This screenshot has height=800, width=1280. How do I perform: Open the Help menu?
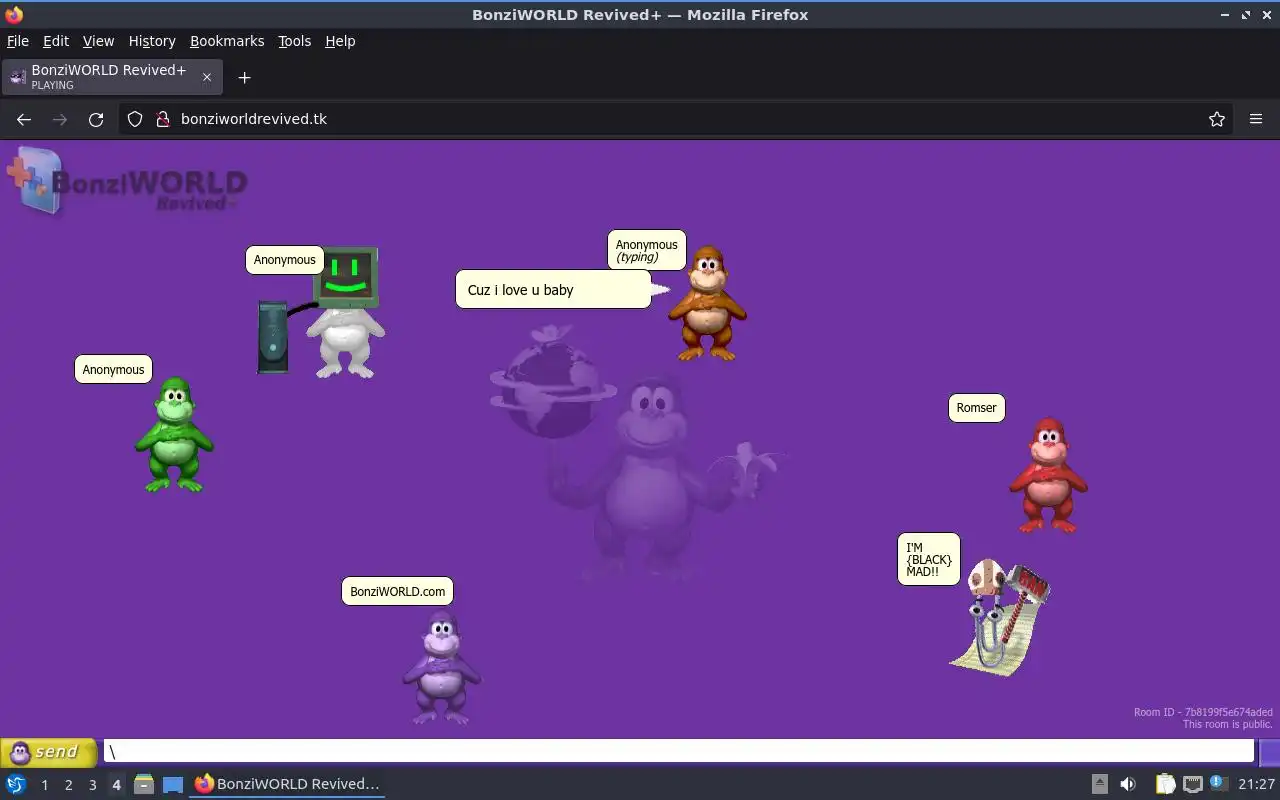click(x=340, y=41)
